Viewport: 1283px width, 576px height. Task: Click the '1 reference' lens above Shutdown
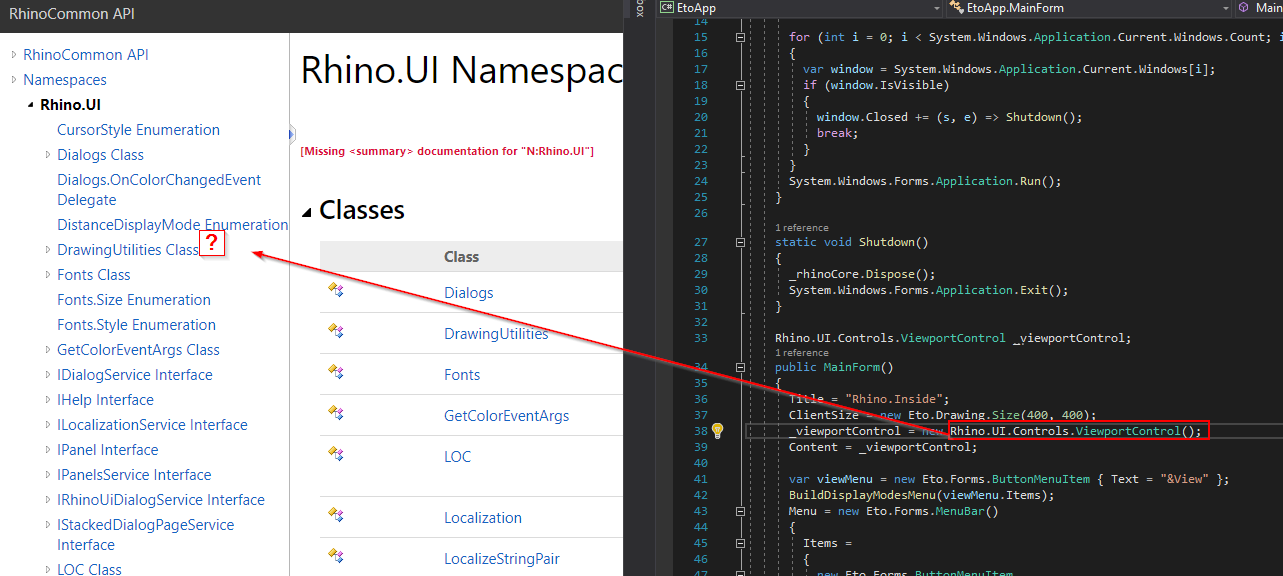coord(802,228)
